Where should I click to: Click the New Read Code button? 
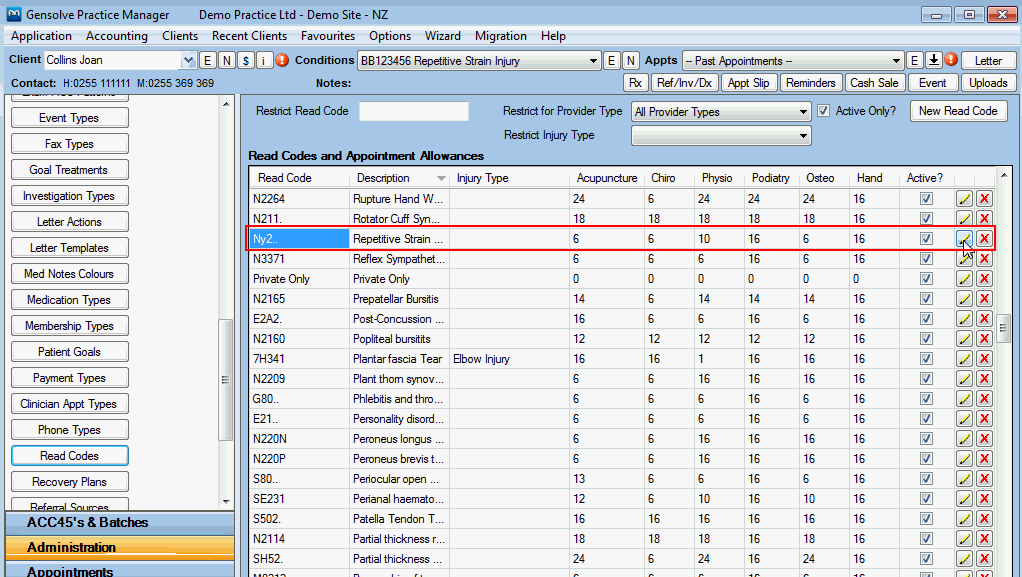click(957, 111)
